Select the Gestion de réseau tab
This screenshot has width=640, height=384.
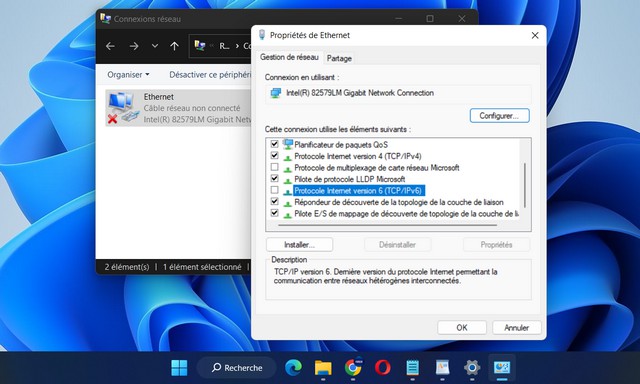[x=289, y=57]
